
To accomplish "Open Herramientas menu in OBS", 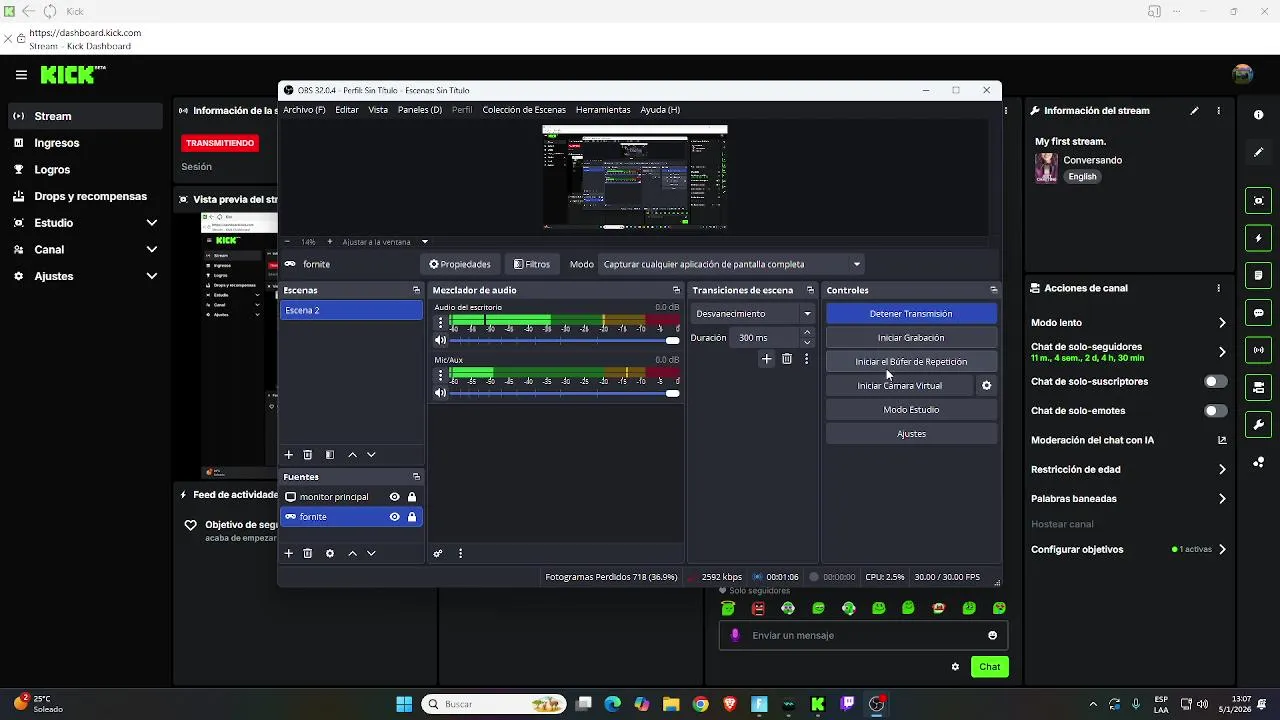I will coord(603,110).
